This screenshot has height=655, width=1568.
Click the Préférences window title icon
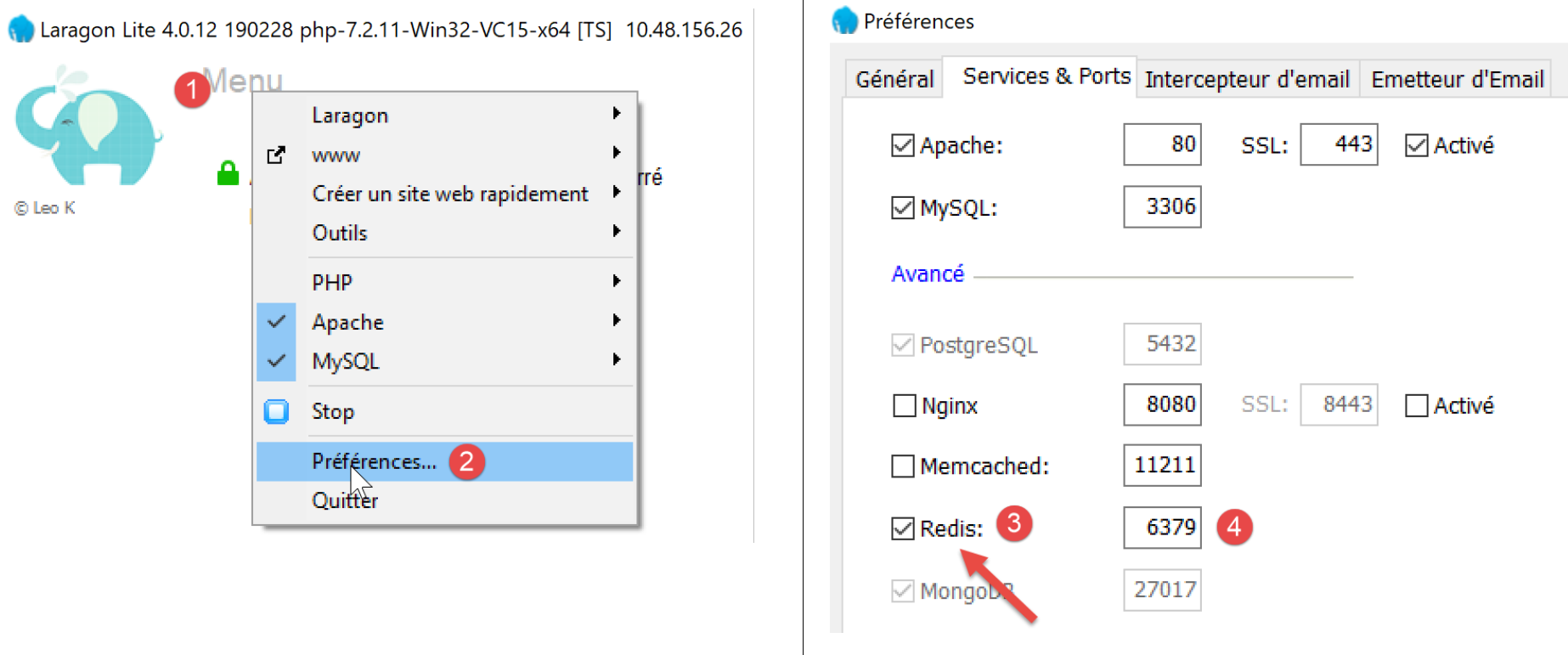click(x=844, y=20)
